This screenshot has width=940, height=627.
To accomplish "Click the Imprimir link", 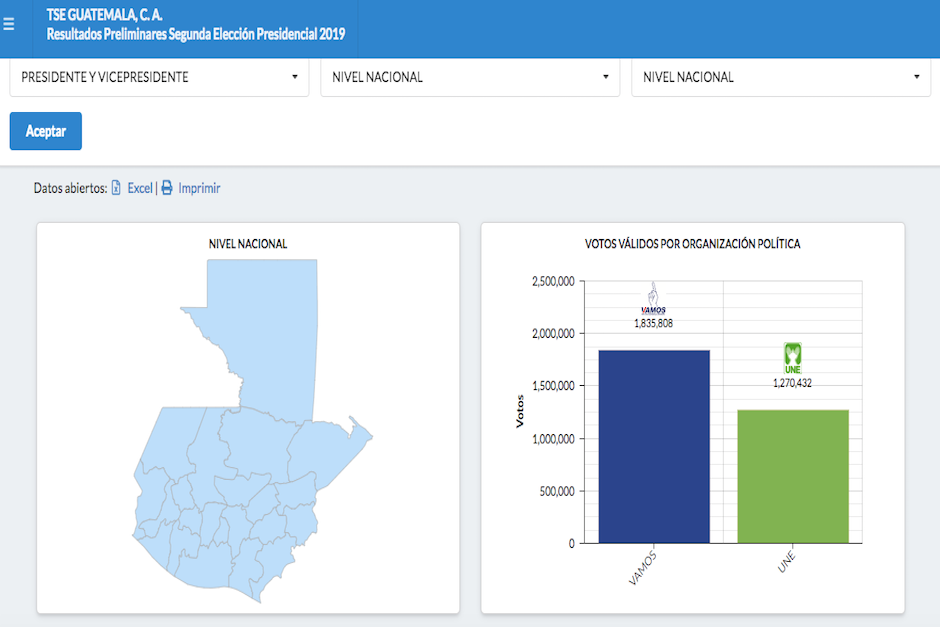I will (x=199, y=188).
